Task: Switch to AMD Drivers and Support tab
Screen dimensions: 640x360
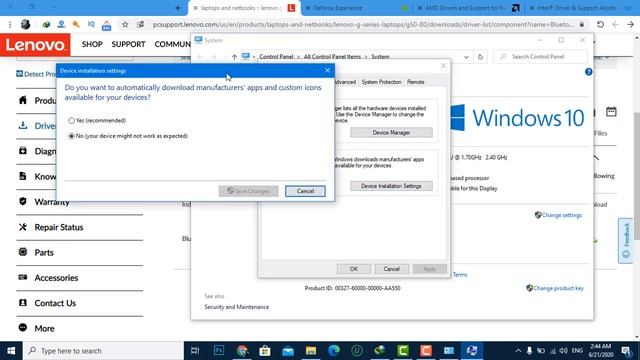Action: point(465,8)
